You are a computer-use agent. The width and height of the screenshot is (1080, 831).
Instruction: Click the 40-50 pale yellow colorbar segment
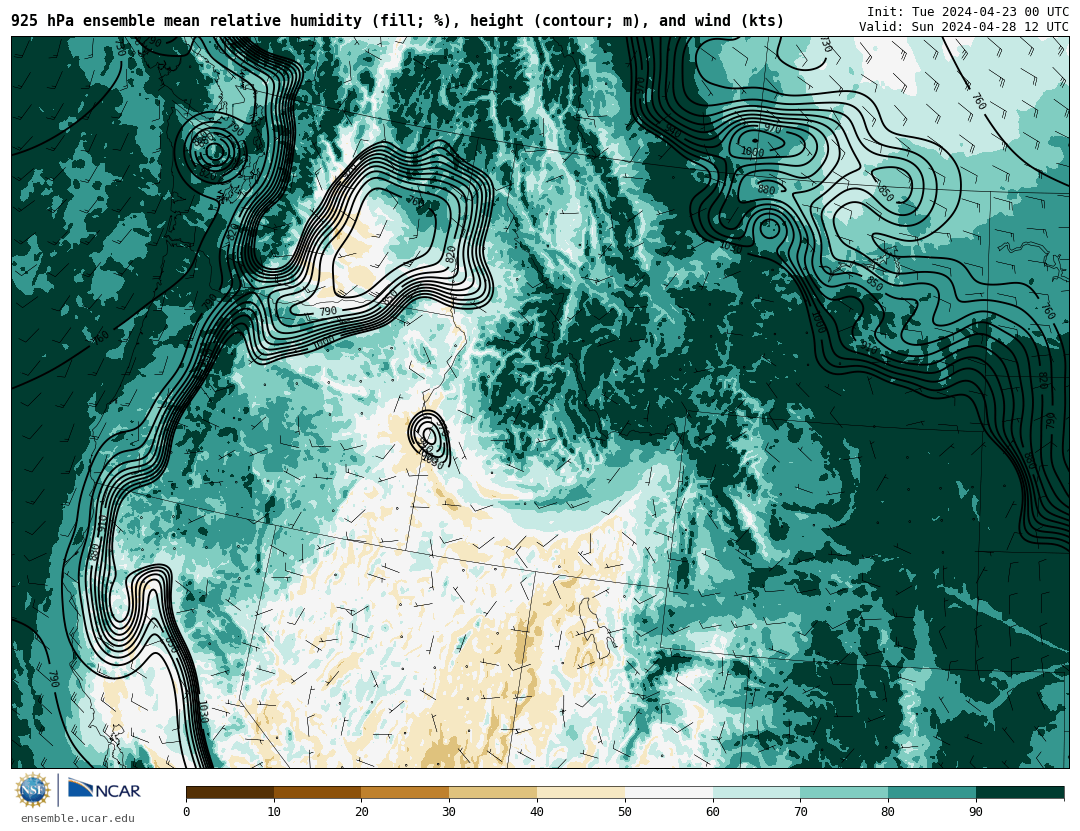pos(581,792)
